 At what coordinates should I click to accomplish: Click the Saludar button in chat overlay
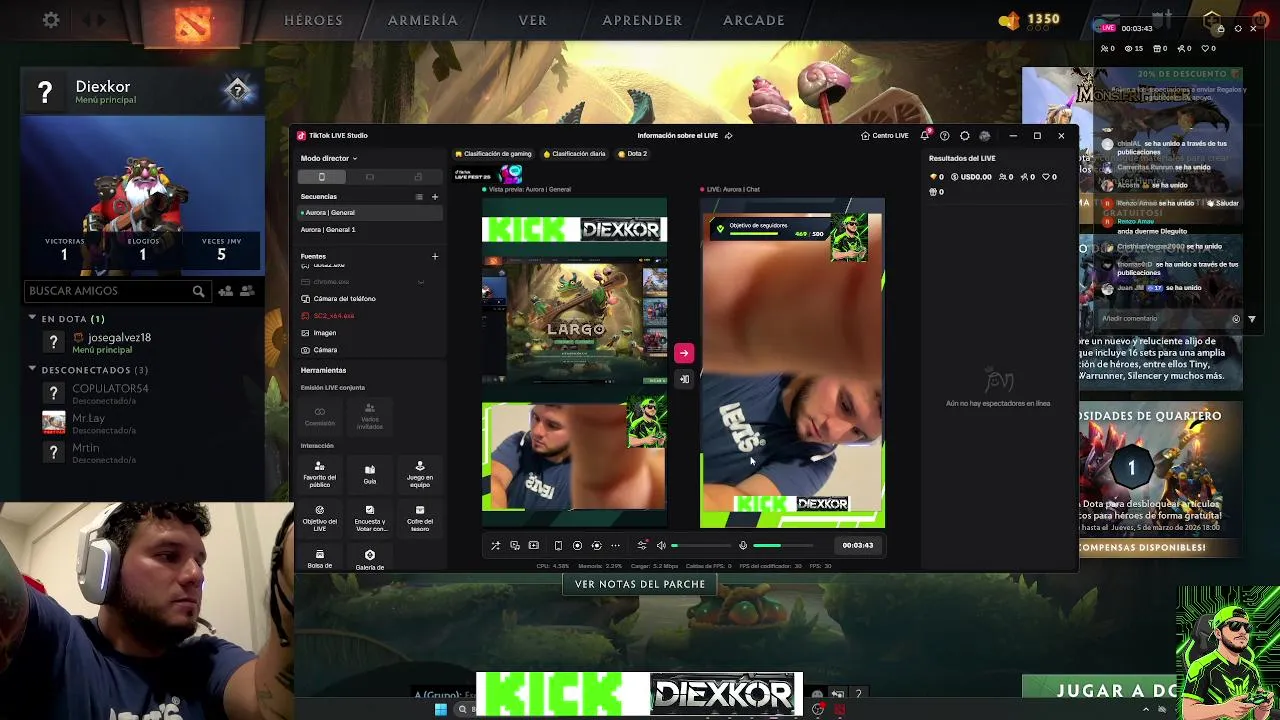[1224, 203]
